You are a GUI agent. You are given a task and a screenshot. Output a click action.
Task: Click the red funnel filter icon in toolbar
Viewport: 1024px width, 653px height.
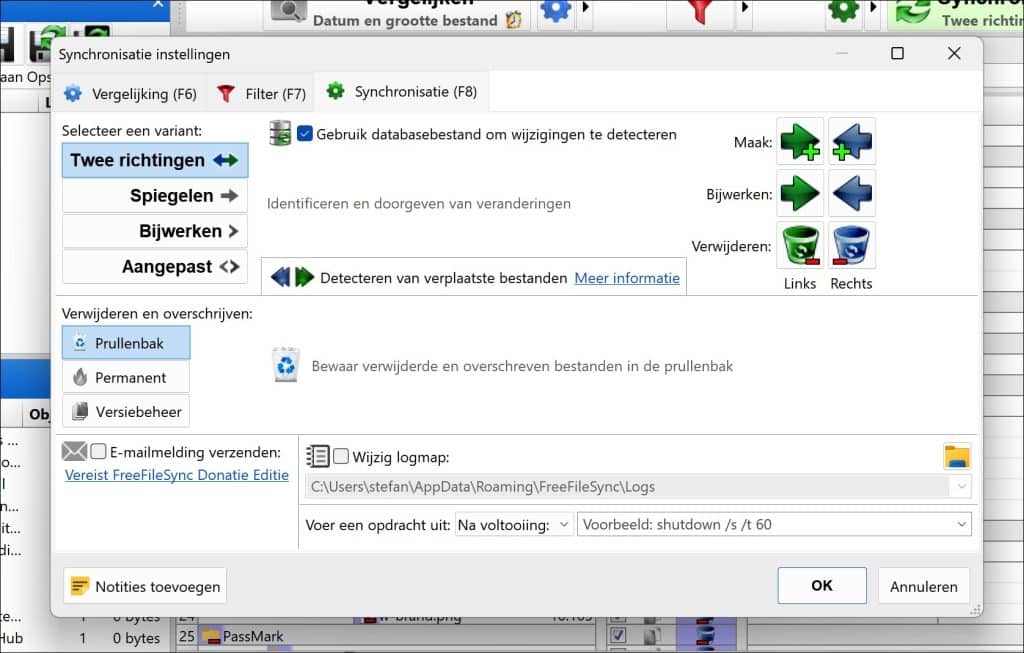[x=700, y=11]
